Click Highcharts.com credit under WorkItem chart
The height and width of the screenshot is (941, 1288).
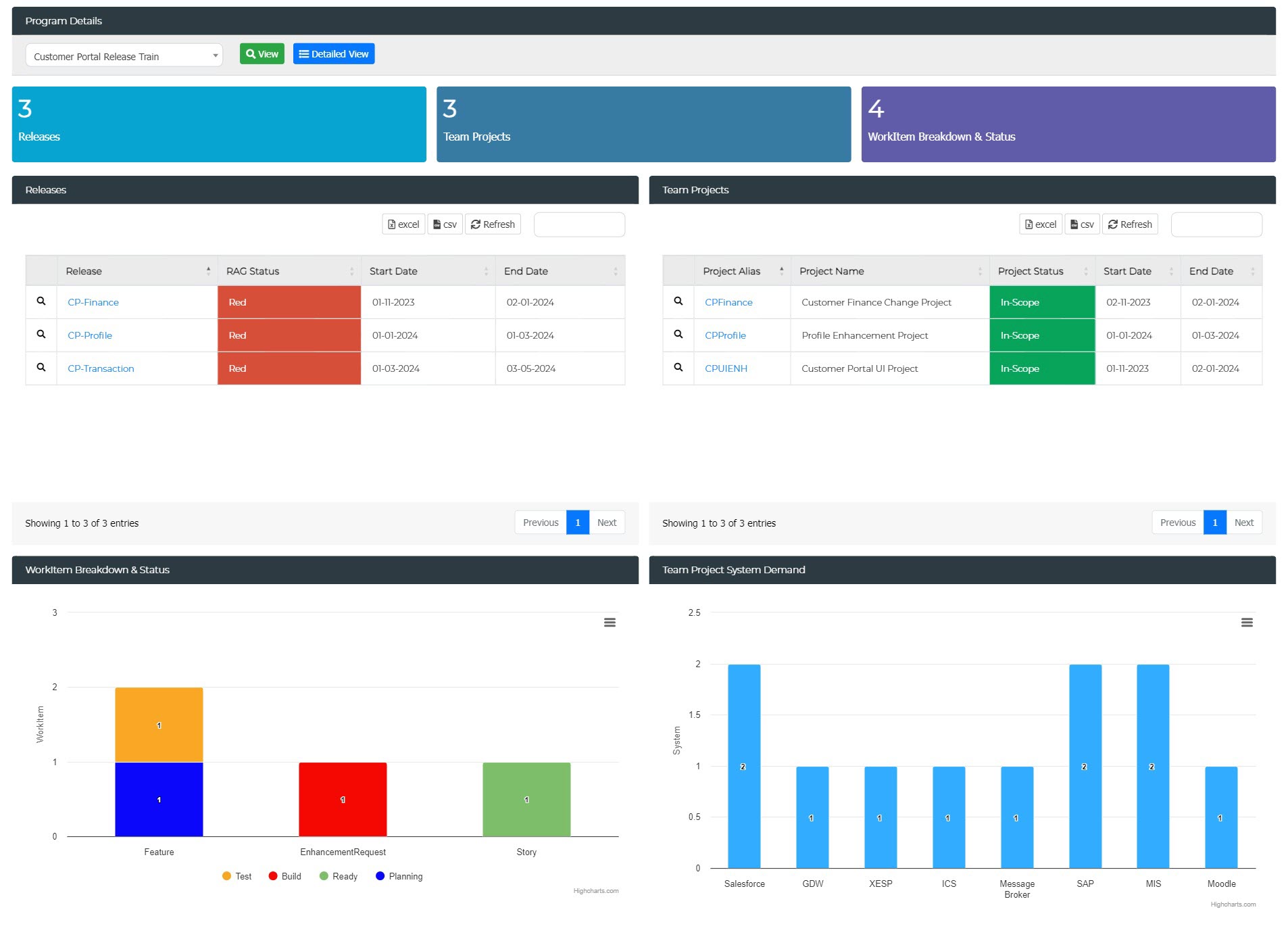[596, 891]
